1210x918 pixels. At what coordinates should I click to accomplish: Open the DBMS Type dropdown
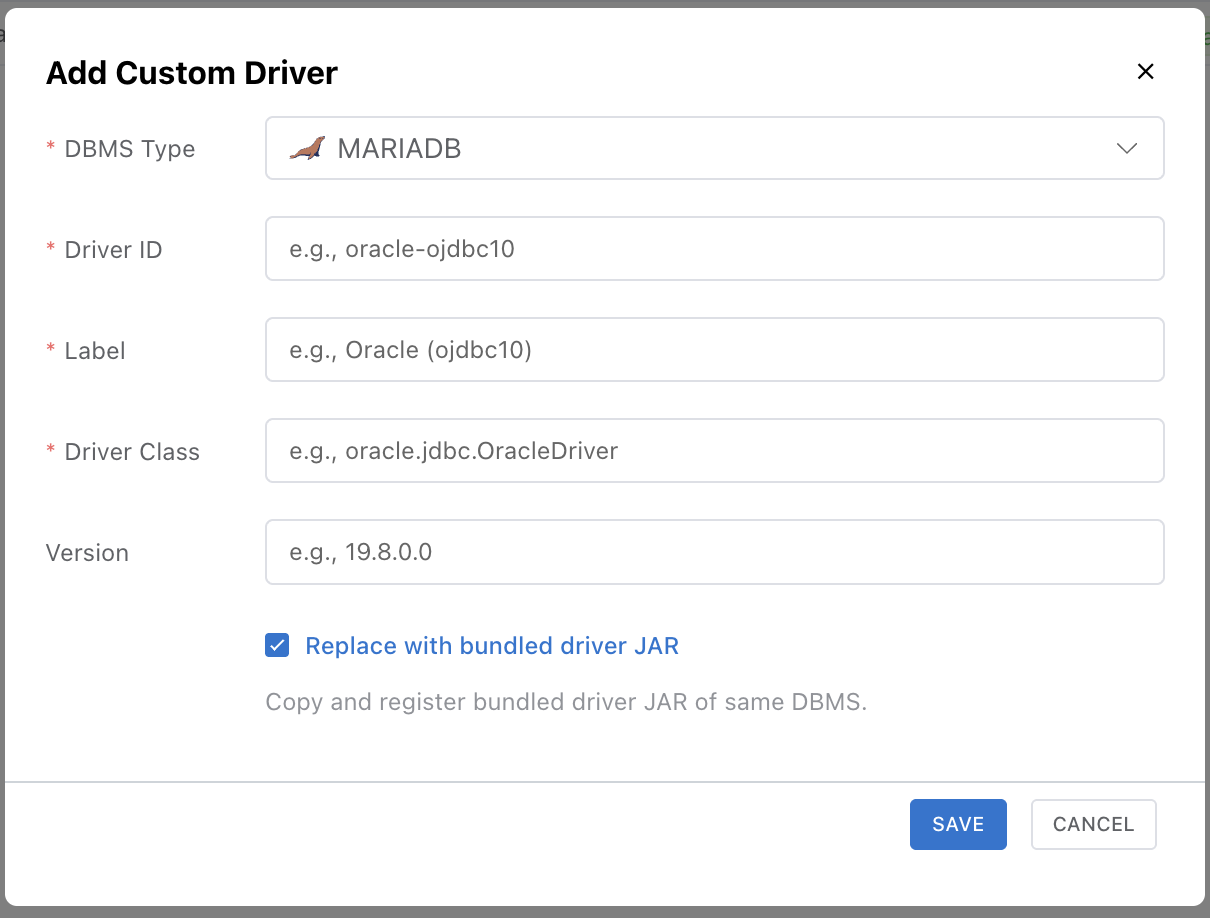pyautogui.click(x=714, y=149)
